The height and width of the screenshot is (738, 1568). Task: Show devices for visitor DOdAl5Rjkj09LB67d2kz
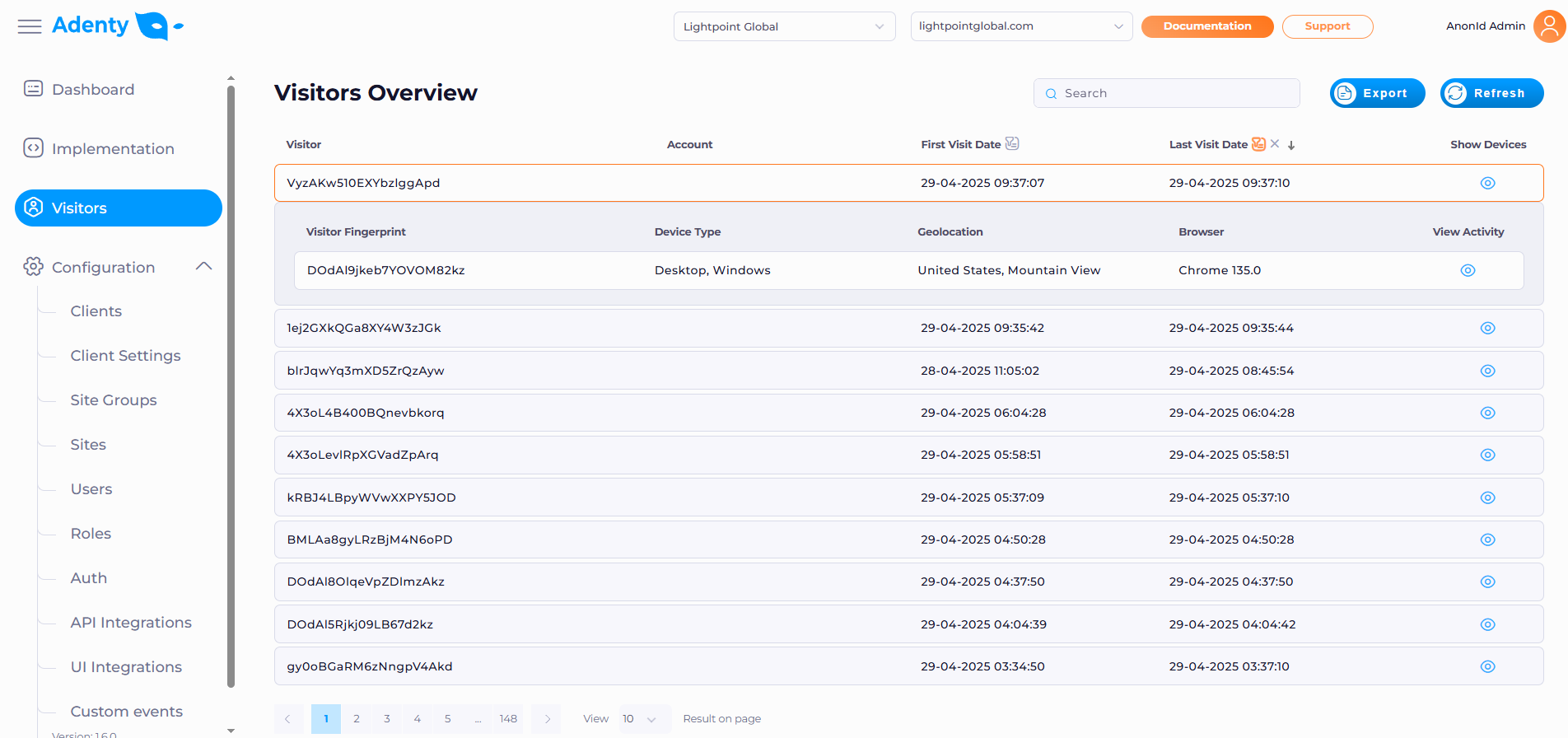tap(1487, 624)
